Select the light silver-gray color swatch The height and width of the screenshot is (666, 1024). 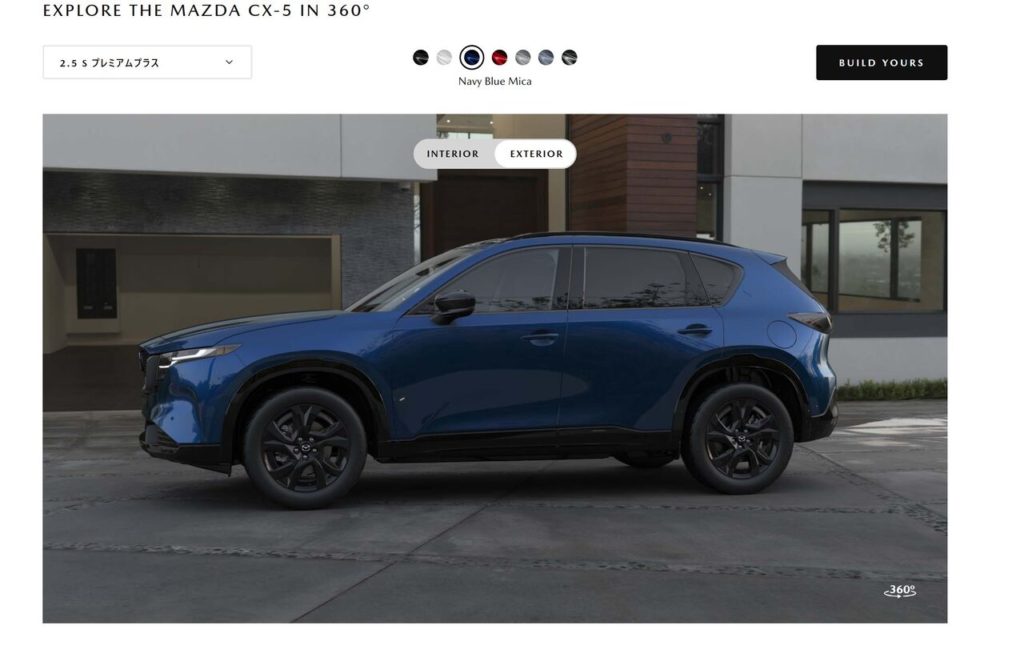pyautogui.click(x=523, y=57)
